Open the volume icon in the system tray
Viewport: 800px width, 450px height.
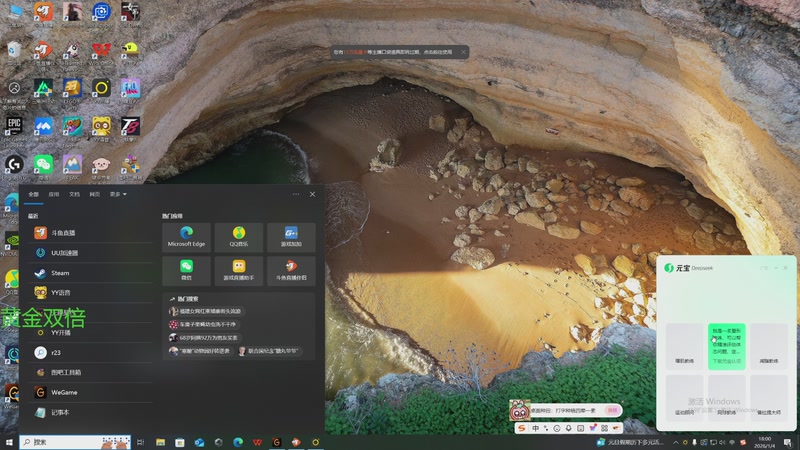point(722,442)
